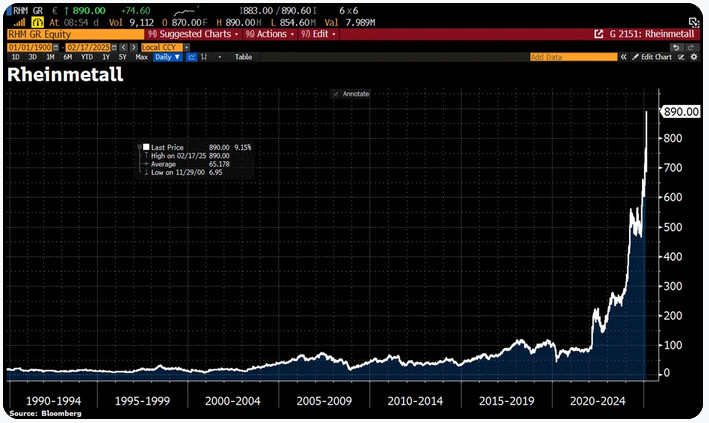Click the Source: Bloomberg caption
The height and width of the screenshot is (423, 709).
pyautogui.click(x=45, y=413)
